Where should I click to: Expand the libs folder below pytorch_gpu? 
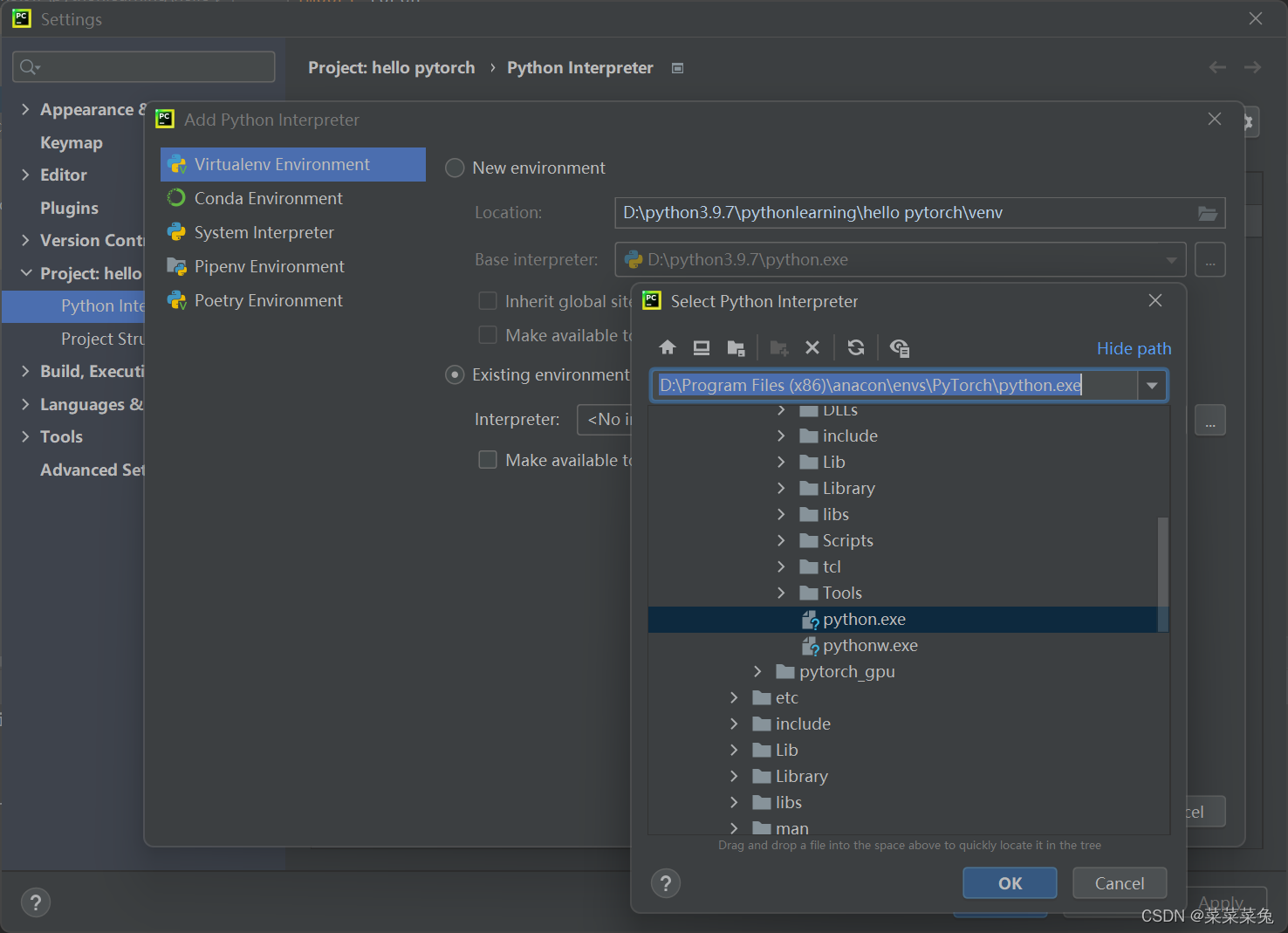click(x=734, y=802)
